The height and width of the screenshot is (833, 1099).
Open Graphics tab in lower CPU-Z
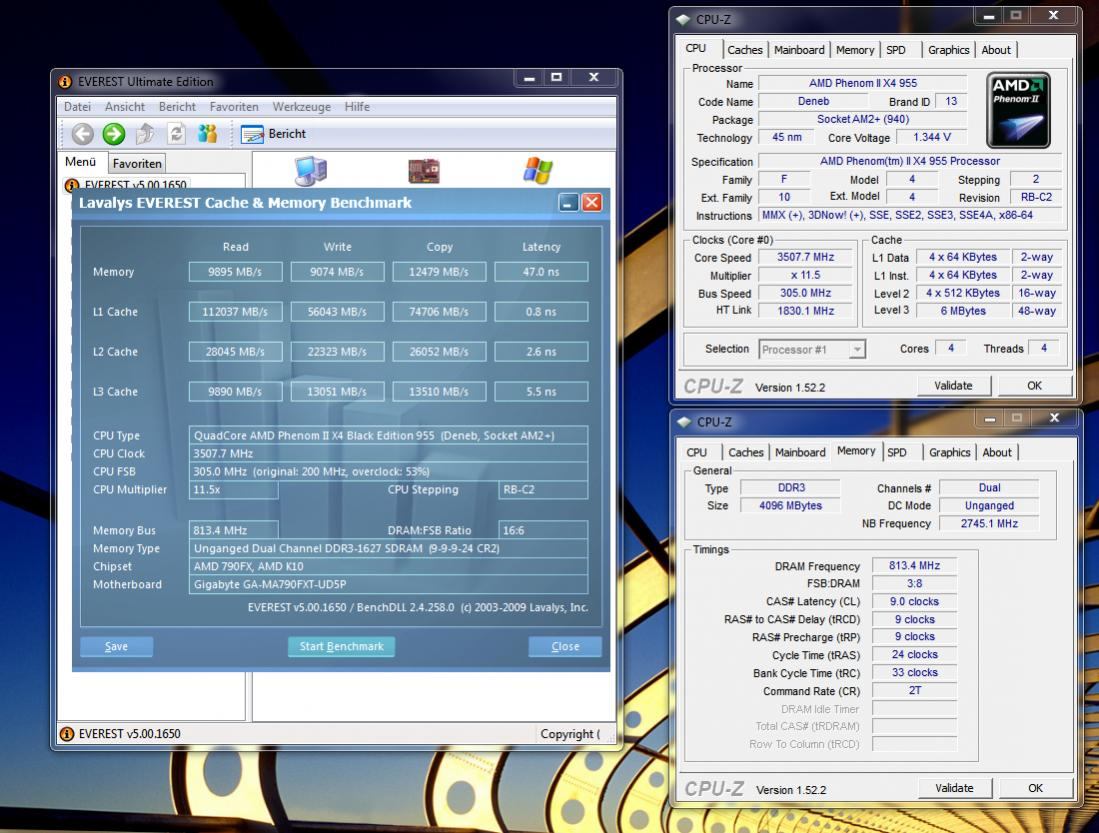(x=950, y=452)
